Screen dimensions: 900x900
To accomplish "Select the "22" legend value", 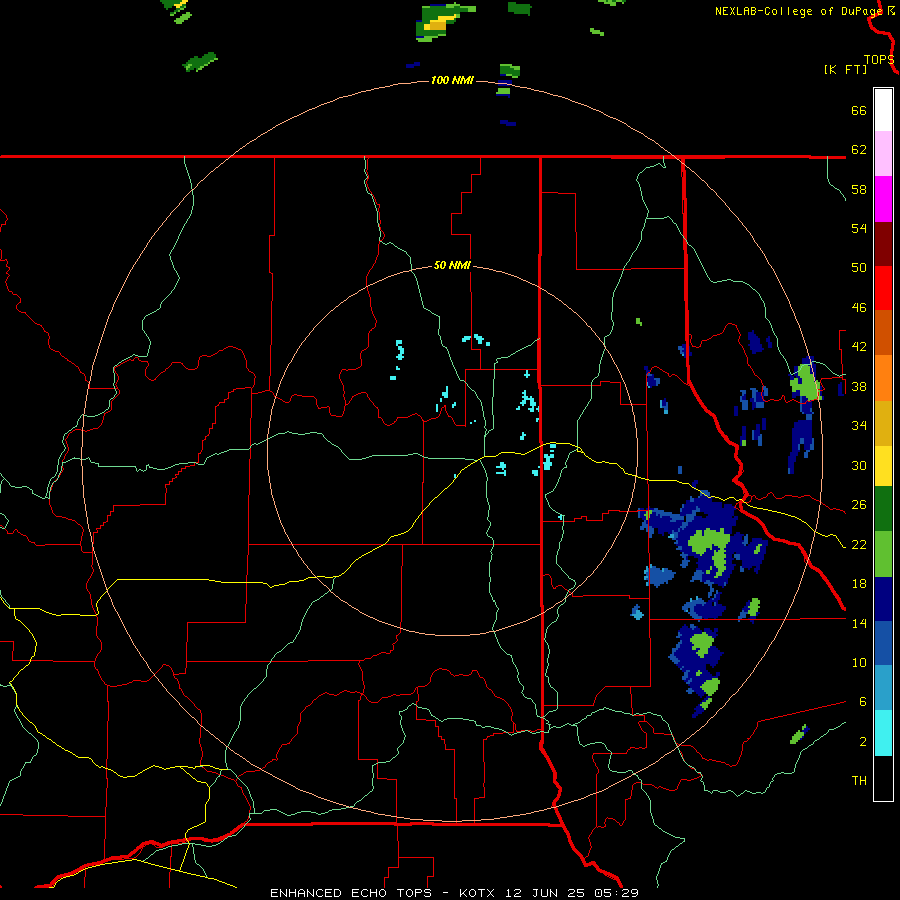I will click(859, 544).
